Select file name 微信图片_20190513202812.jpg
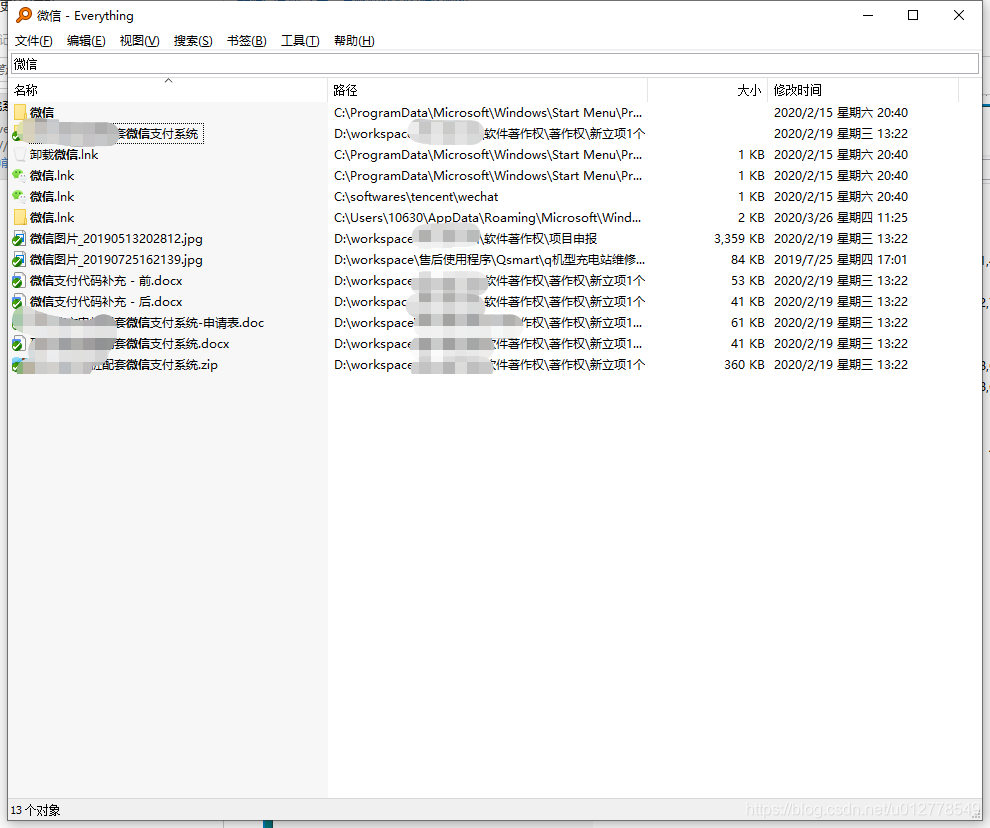Screen dimensions: 990x828 point(116,239)
